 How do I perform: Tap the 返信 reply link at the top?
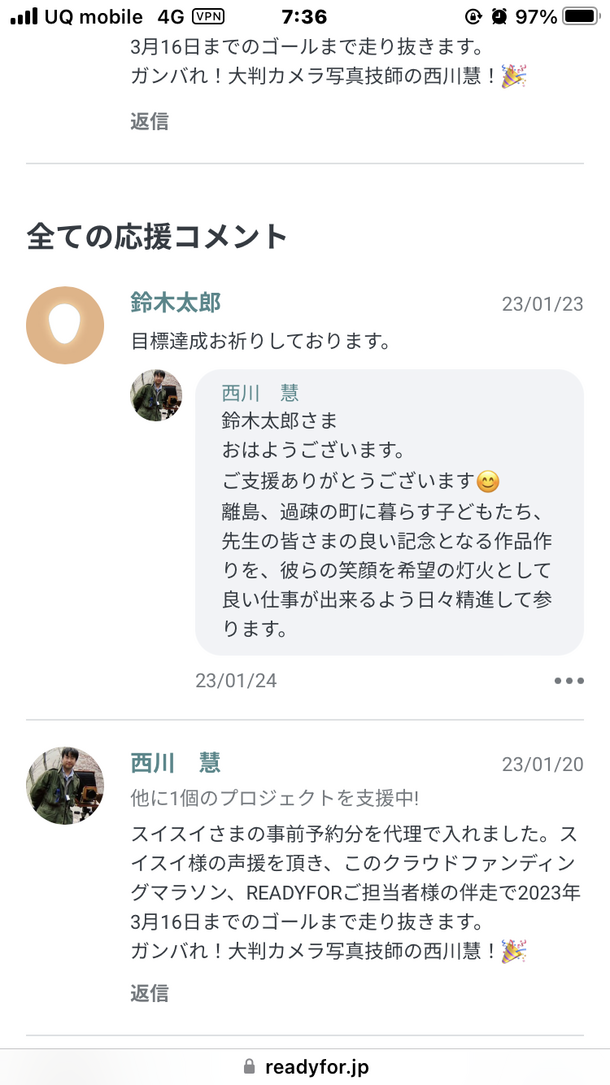[149, 122]
